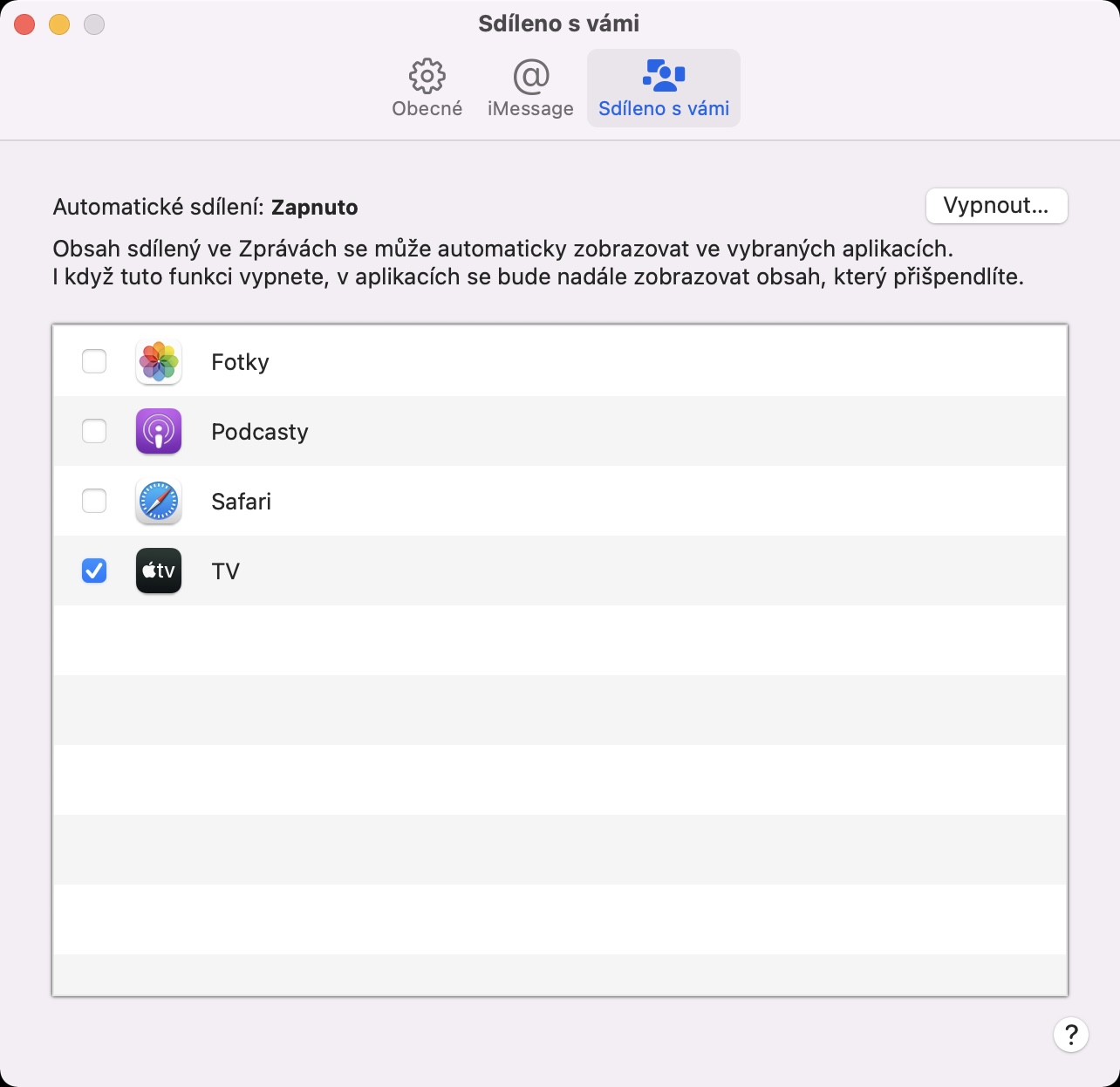Switch to the iMessage tab
Viewport: 1120px width, 1087px height.
[x=530, y=88]
